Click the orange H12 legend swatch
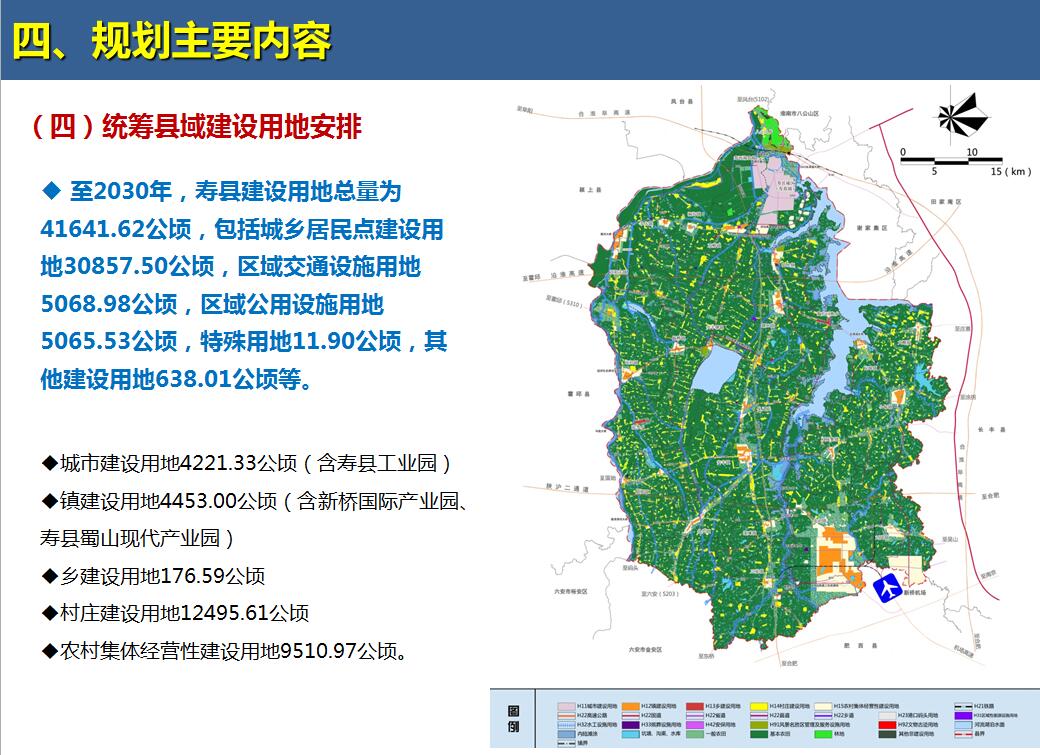Image resolution: width=1040 pixels, height=755 pixels. (630, 705)
